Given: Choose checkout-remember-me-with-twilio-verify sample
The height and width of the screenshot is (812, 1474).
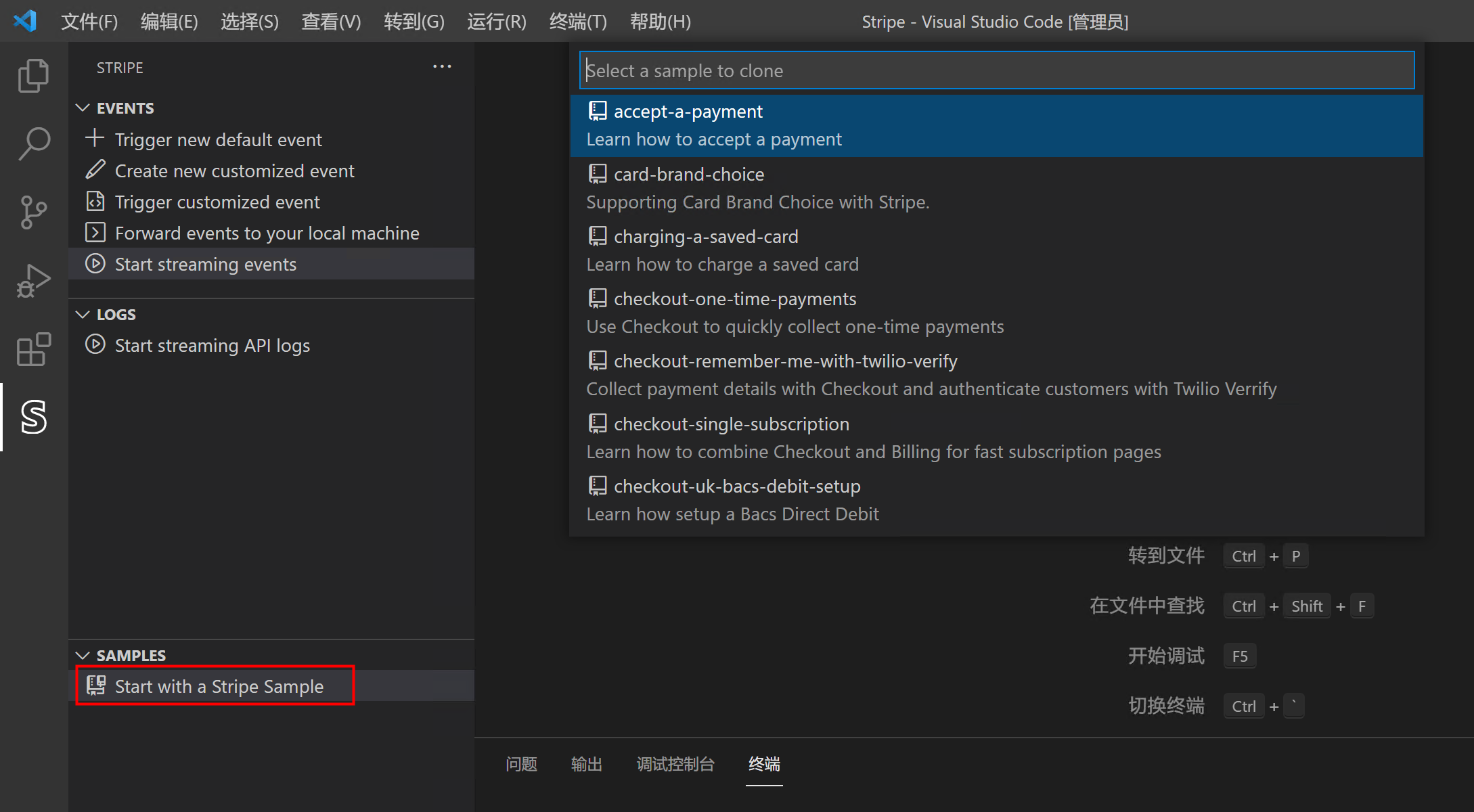Looking at the screenshot, I should coord(996,375).
